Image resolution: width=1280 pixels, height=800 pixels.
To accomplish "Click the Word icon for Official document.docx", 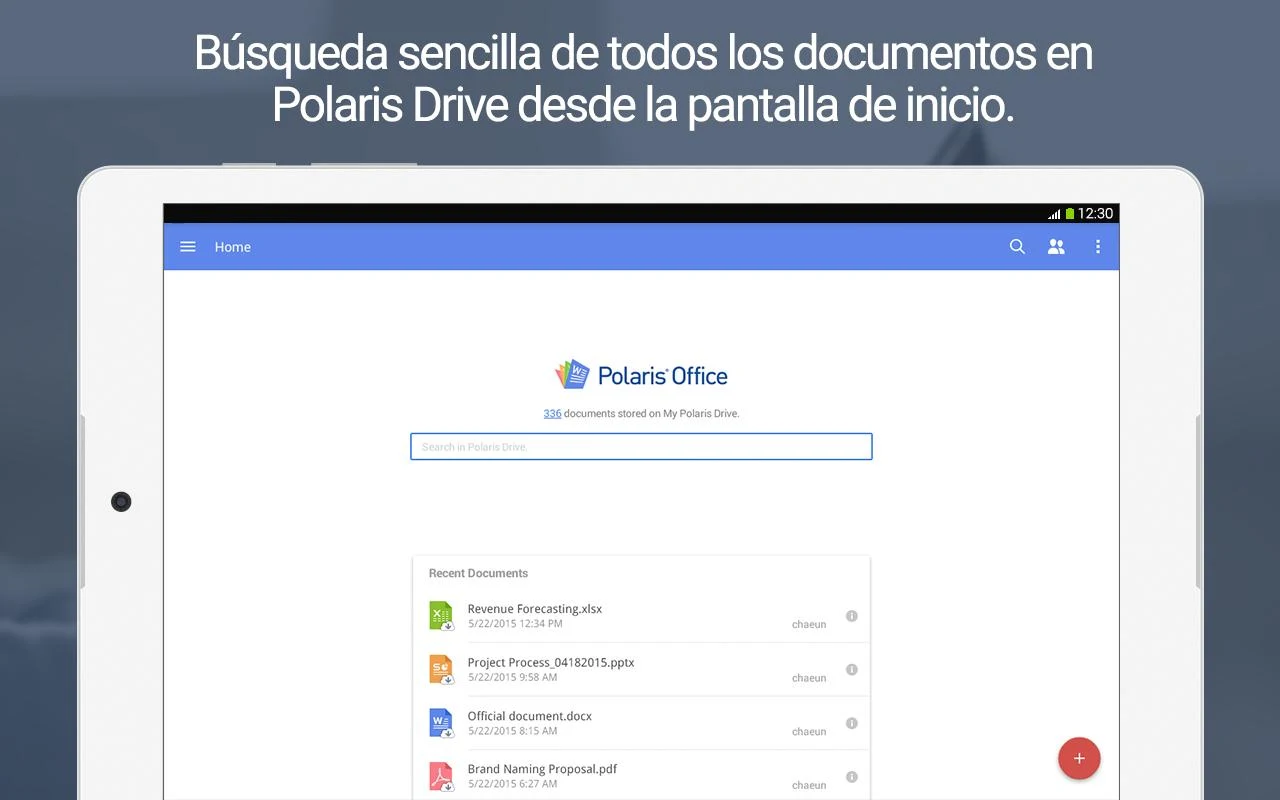I will (x=441, y=723).
